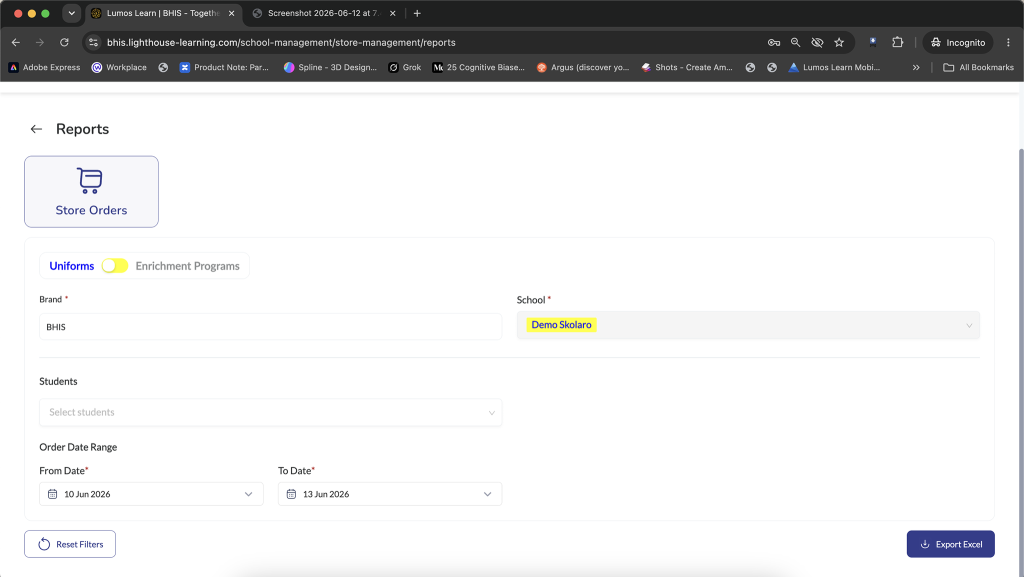Click the calendar icon in To Date field

[291, 494]
